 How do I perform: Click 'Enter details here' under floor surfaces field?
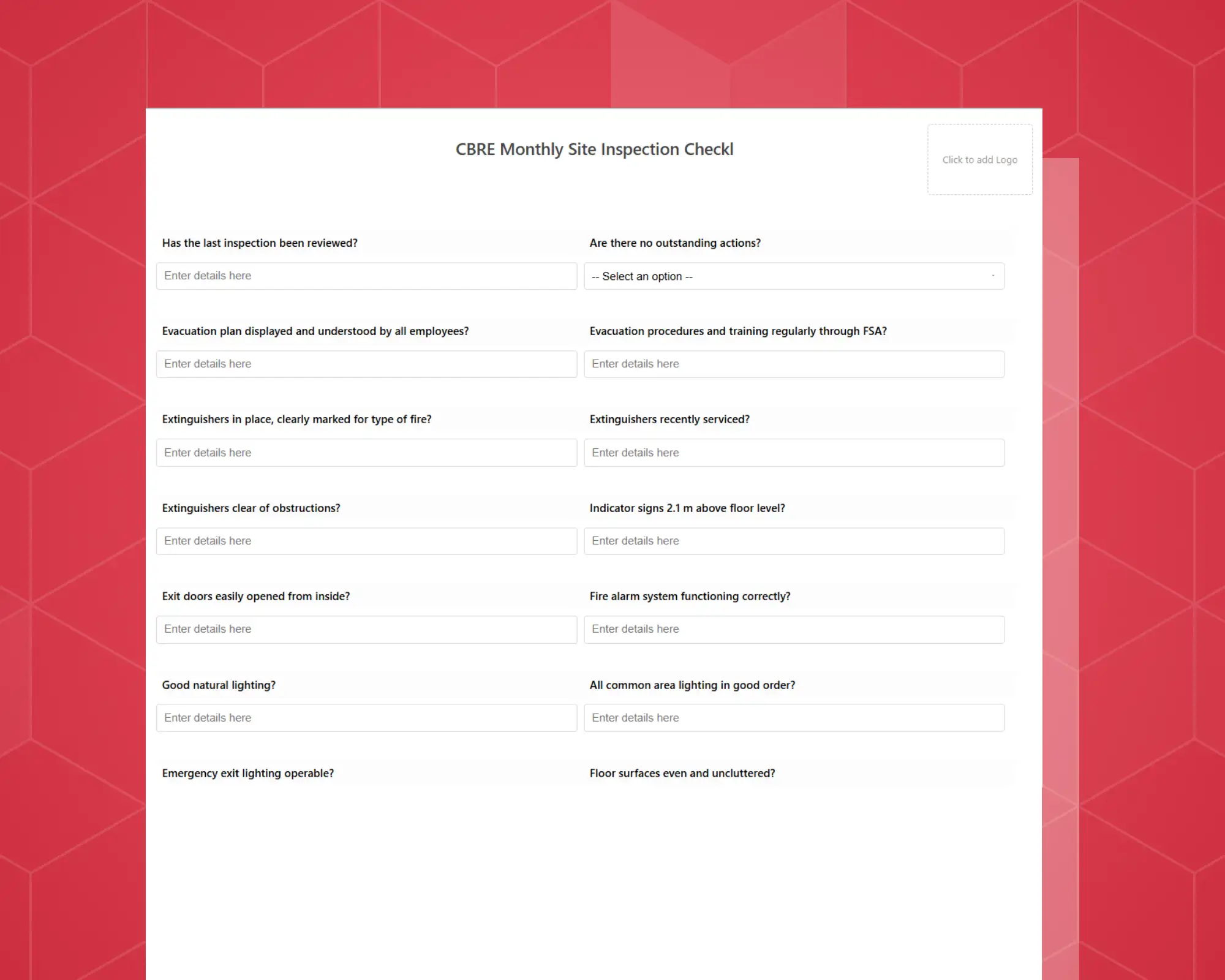click(794, 806)
